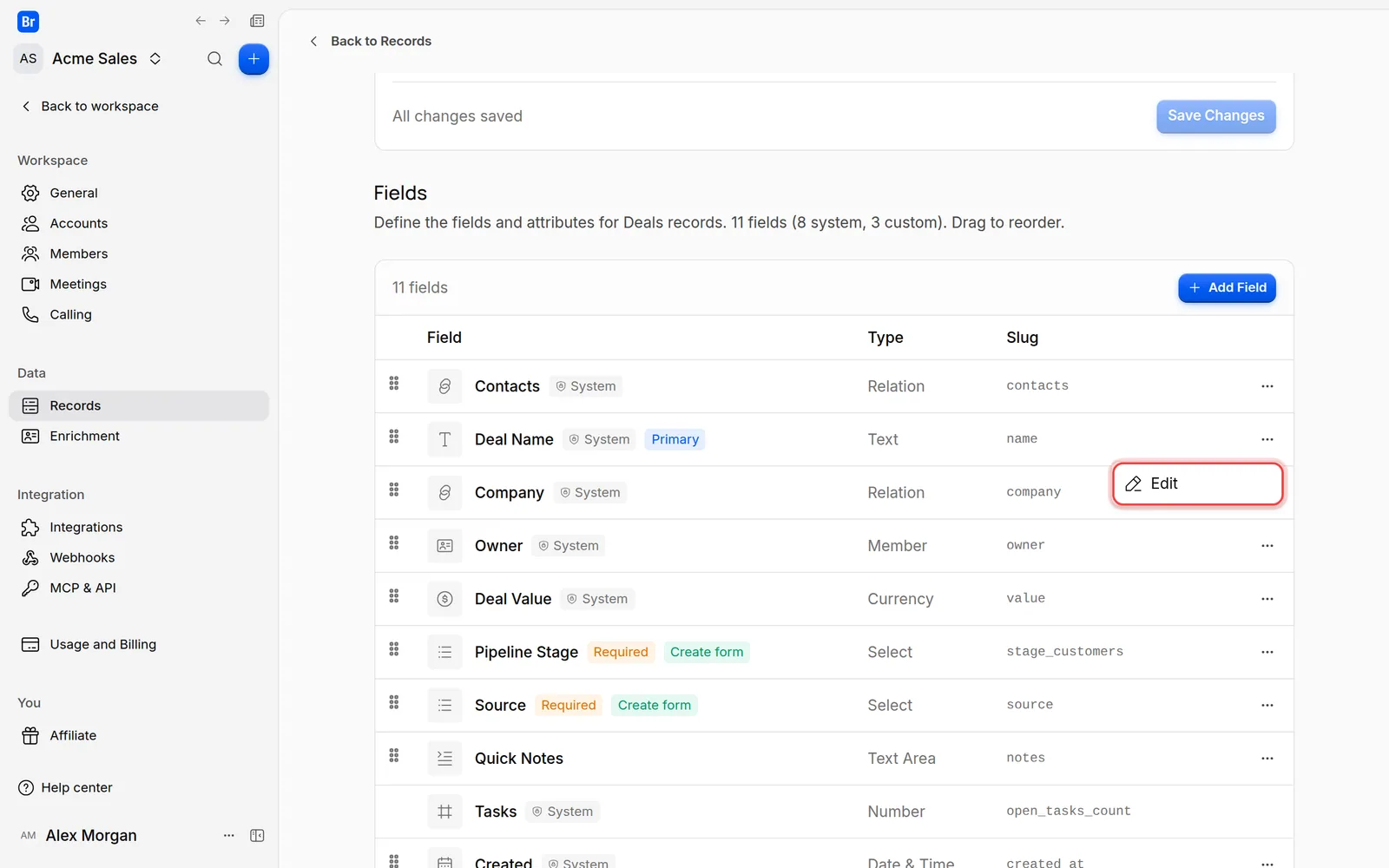This screenshot has width=1389, height=868.
Task: Click the Primary badge on Deal Name
Action: [675, 439]
